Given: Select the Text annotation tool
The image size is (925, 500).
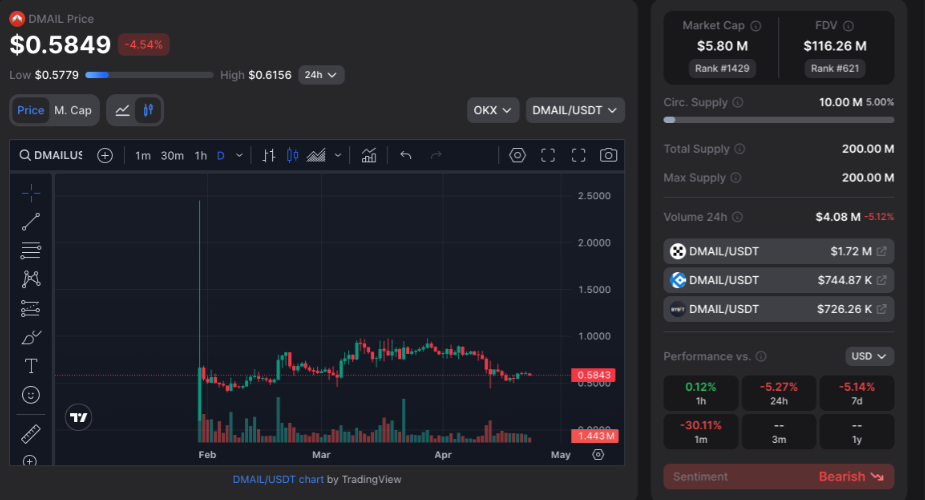Looking at the screenshot, I should (x=31, y=366).
